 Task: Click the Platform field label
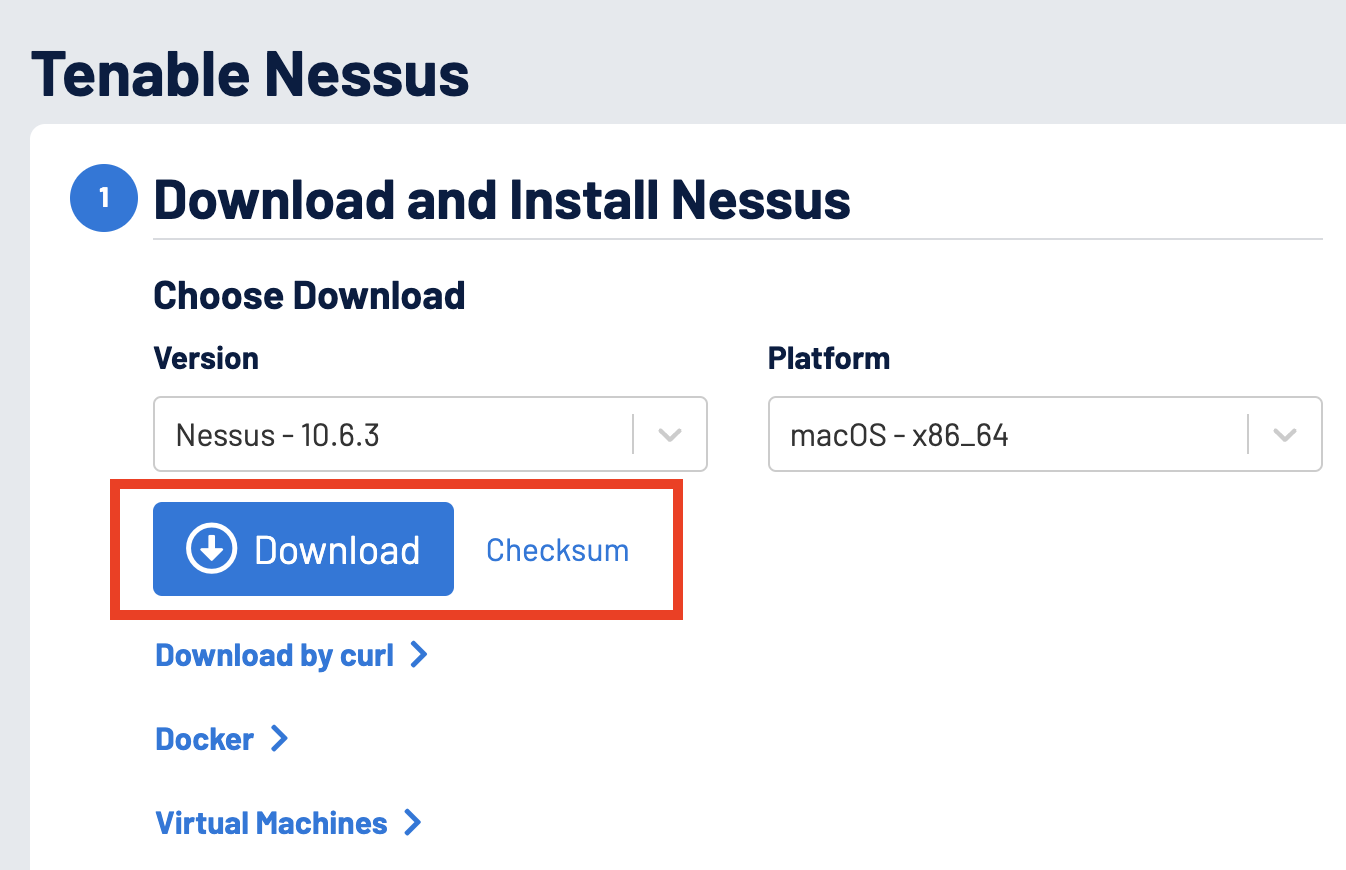(829, 358)
